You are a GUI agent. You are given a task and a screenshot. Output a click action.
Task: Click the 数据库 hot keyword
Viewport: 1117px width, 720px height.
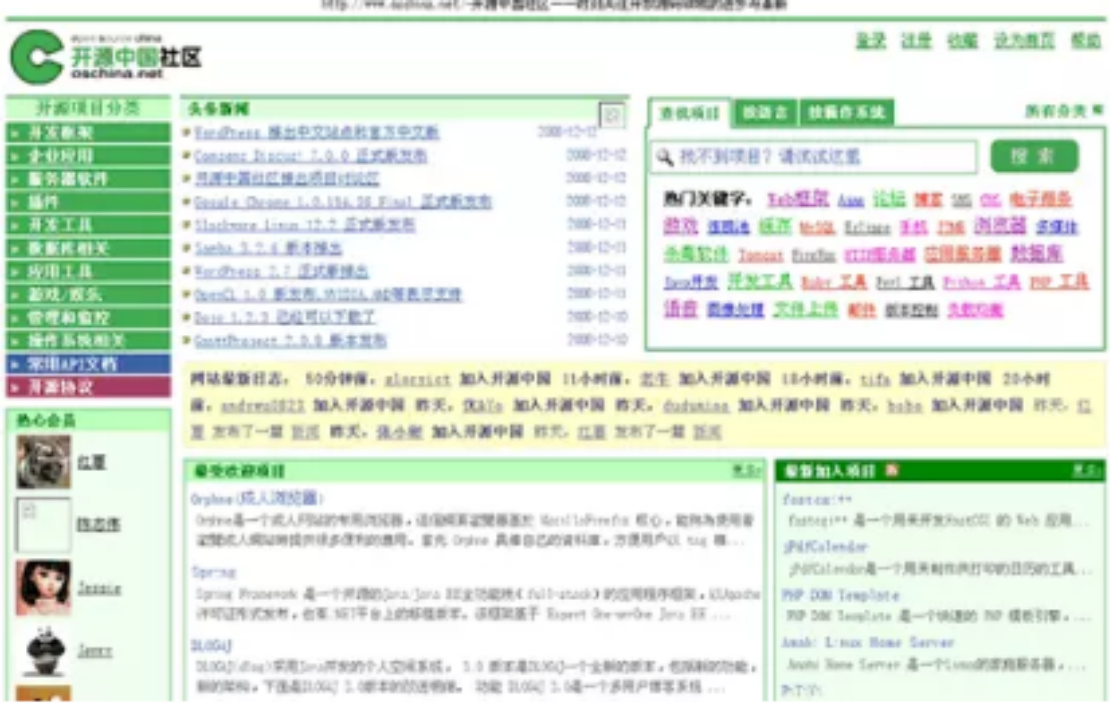pos(1037,254)
